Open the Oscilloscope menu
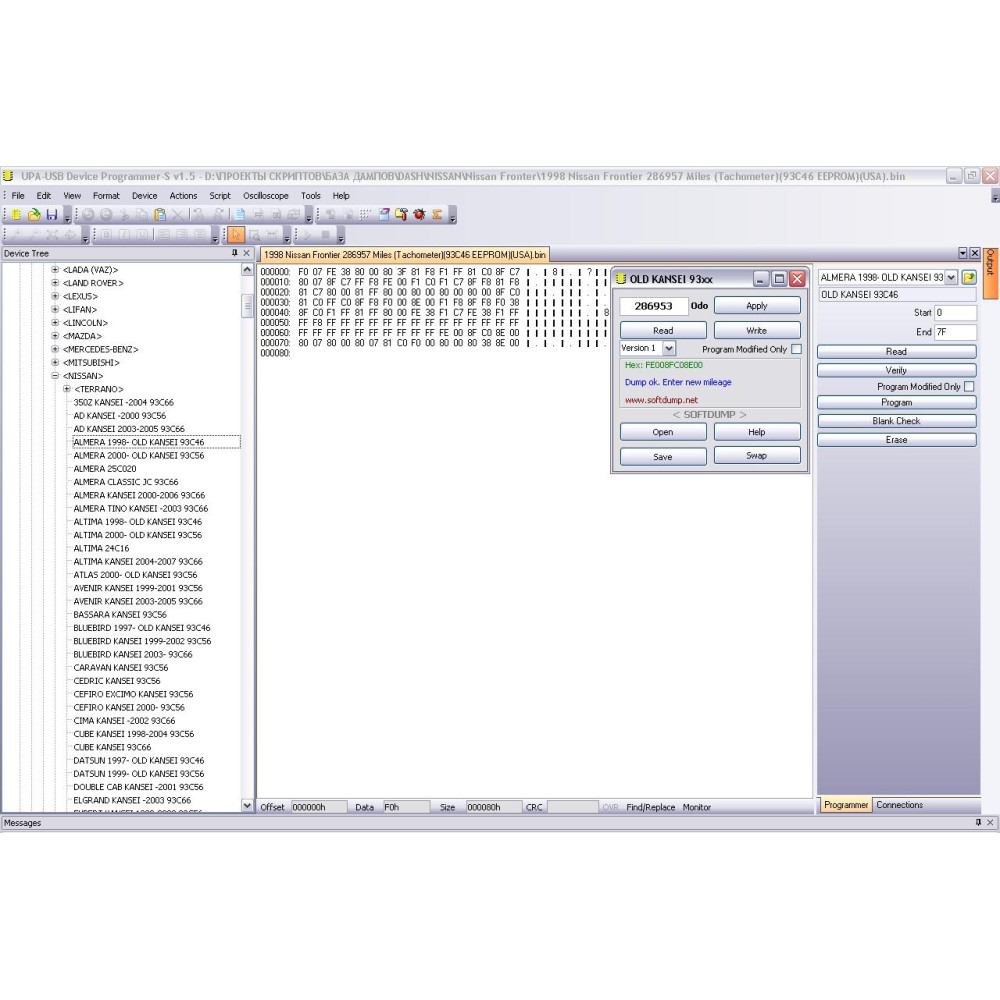The height and width of the screenshot is (1000, 1000). (x=266, y=196)
